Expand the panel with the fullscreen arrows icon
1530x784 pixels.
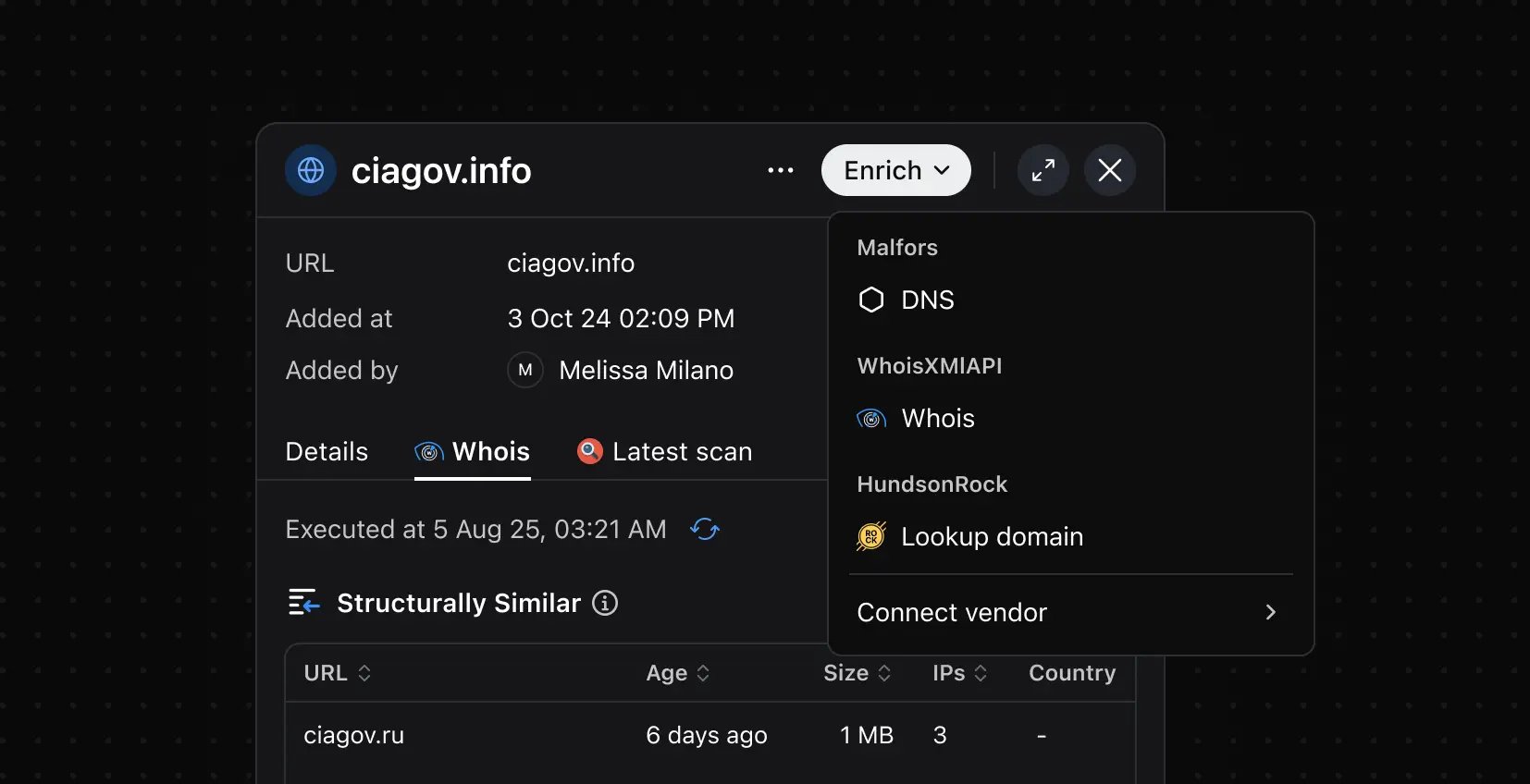coord(1043,170)
